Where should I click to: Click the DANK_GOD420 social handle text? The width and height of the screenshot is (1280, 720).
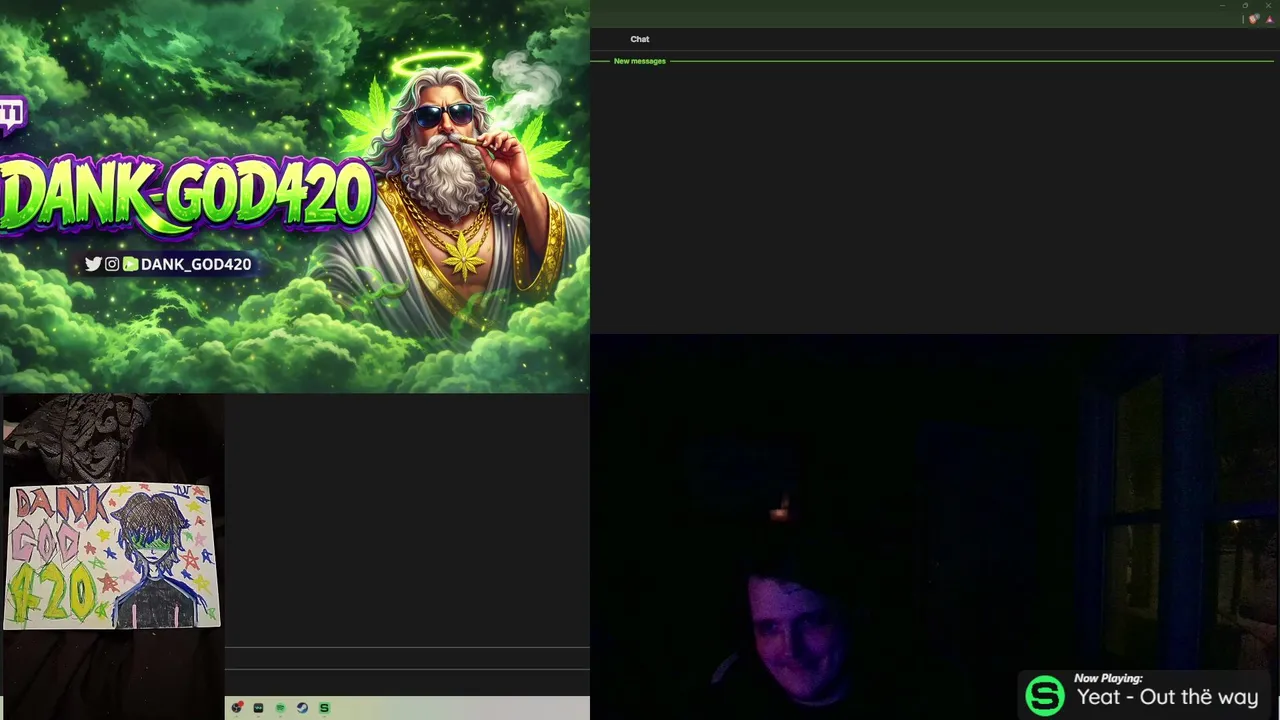pyautogui.click(x=196, y=264)
